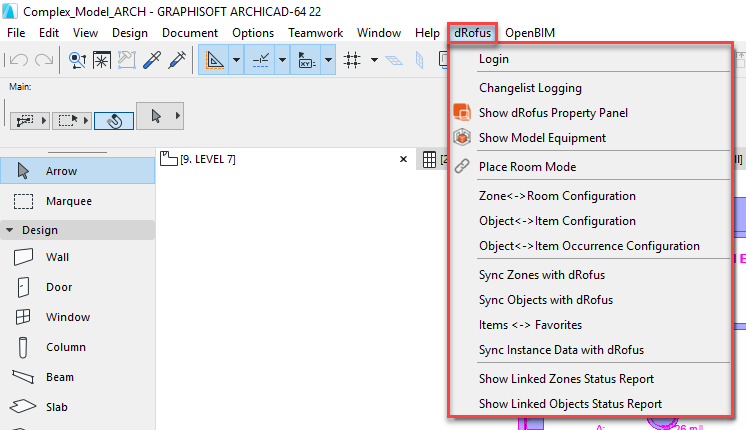Pick the Beam tool
746x430 pixels.
(x=58, y=378)
